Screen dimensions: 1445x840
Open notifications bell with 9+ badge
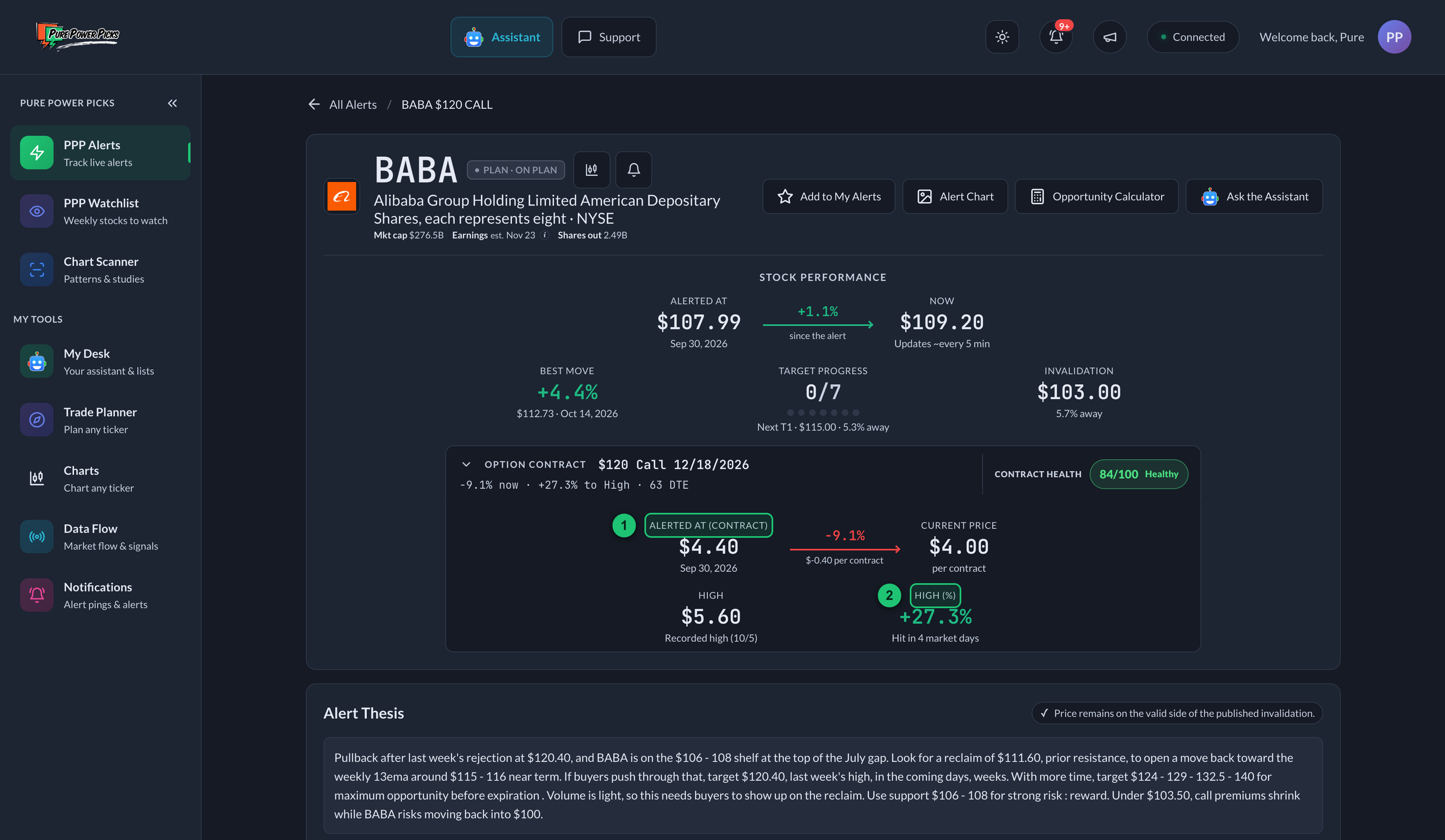pos(1056,37)
